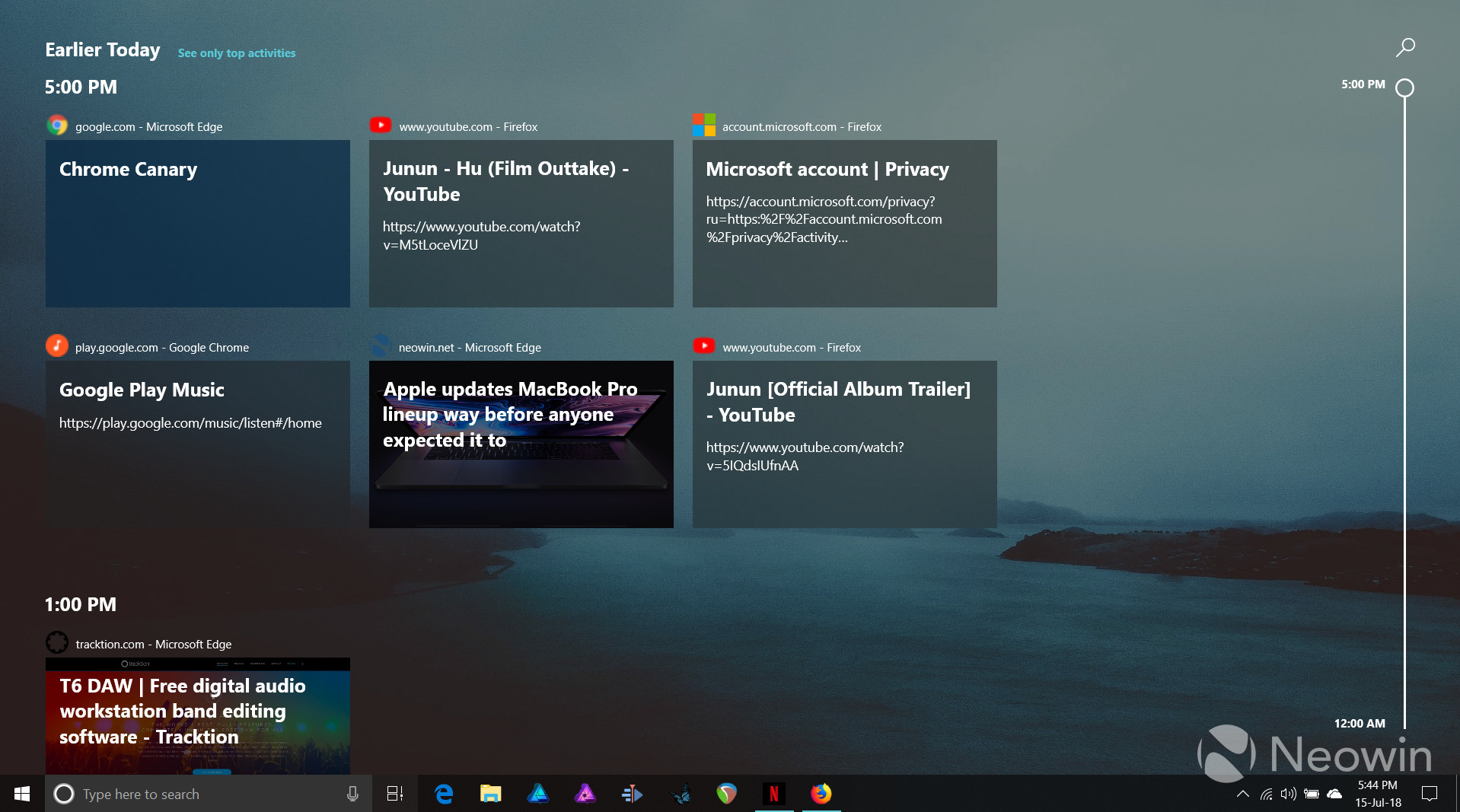Click YouTube icon above Junun - Hu card
The image size is (1460, 812).
(x=381, y=126)
